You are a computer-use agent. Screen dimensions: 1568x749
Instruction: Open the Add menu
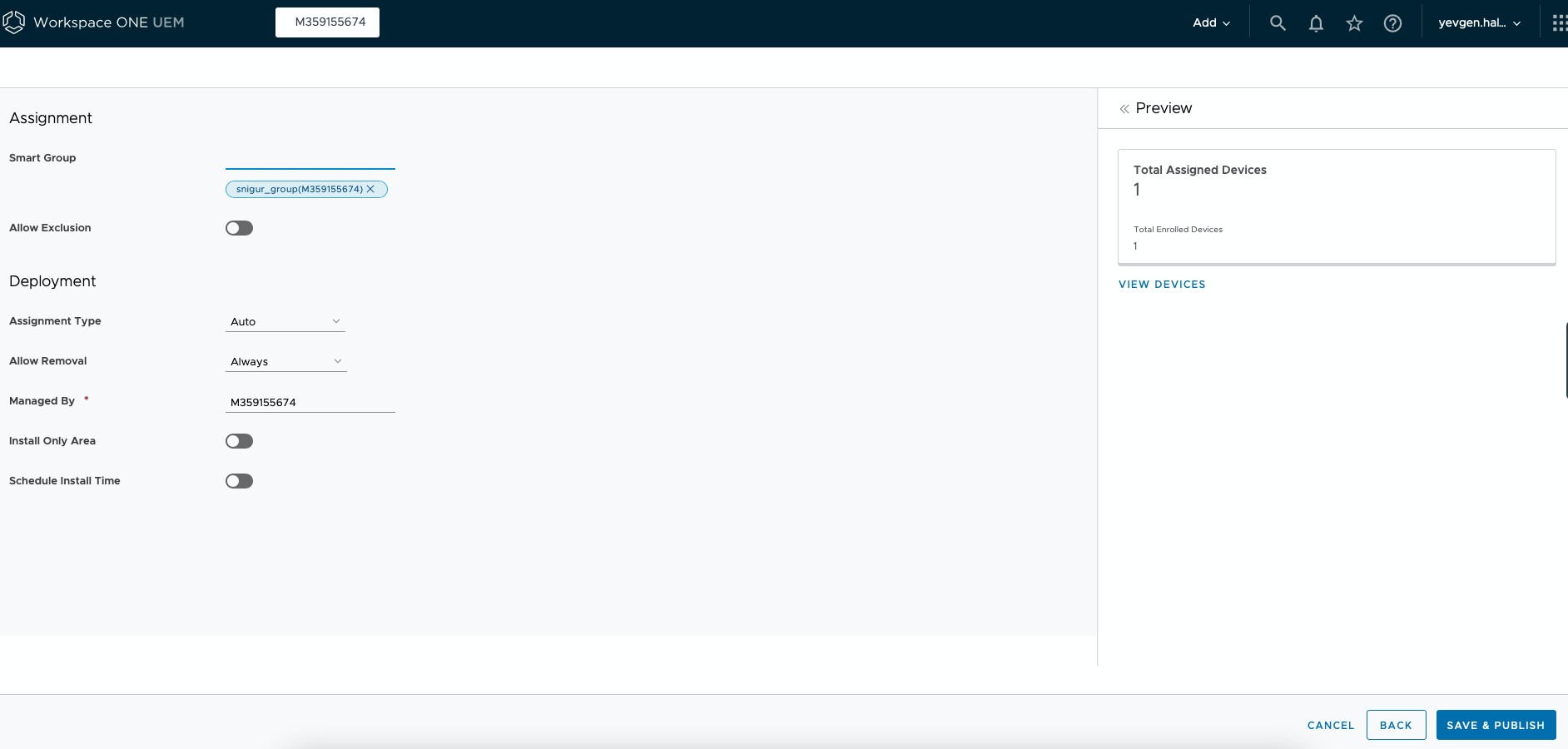tap(1211, 23)
